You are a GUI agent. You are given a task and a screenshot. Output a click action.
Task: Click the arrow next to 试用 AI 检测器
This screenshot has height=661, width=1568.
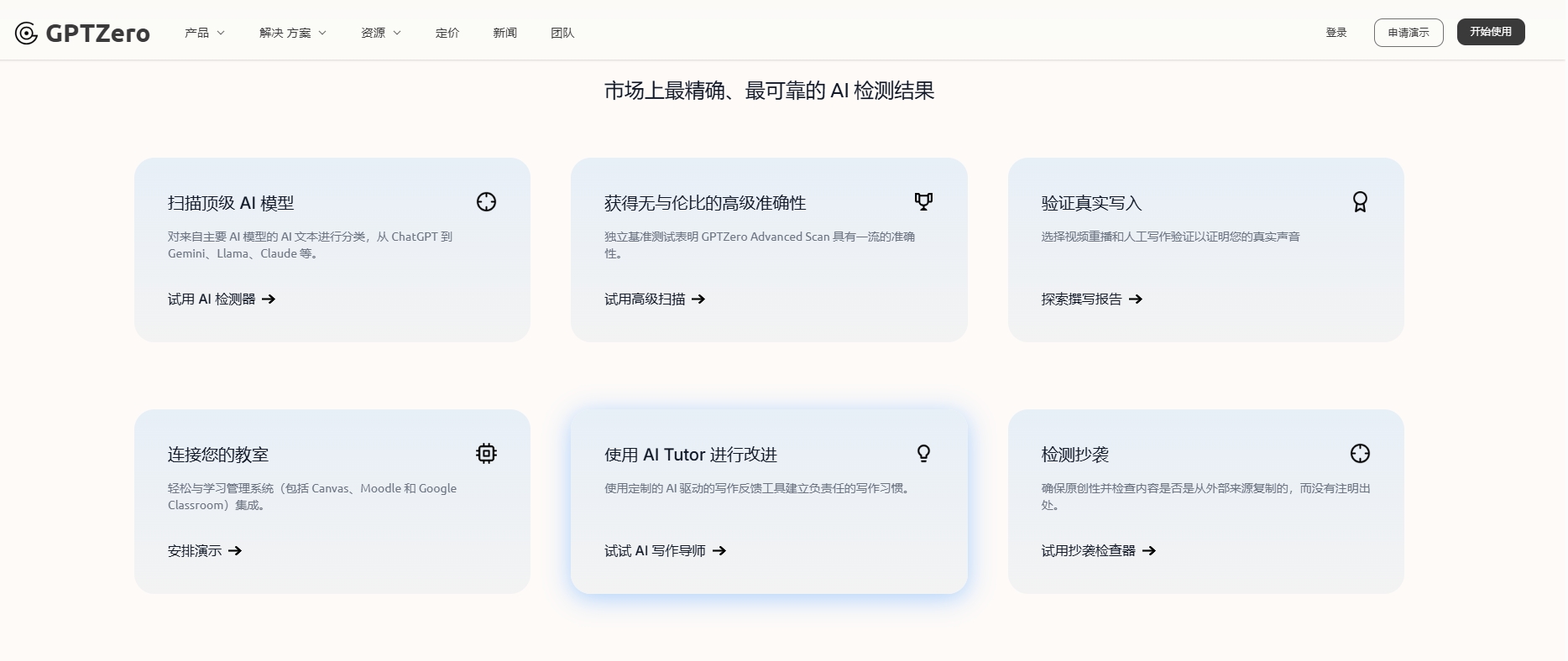click(269, 299)
